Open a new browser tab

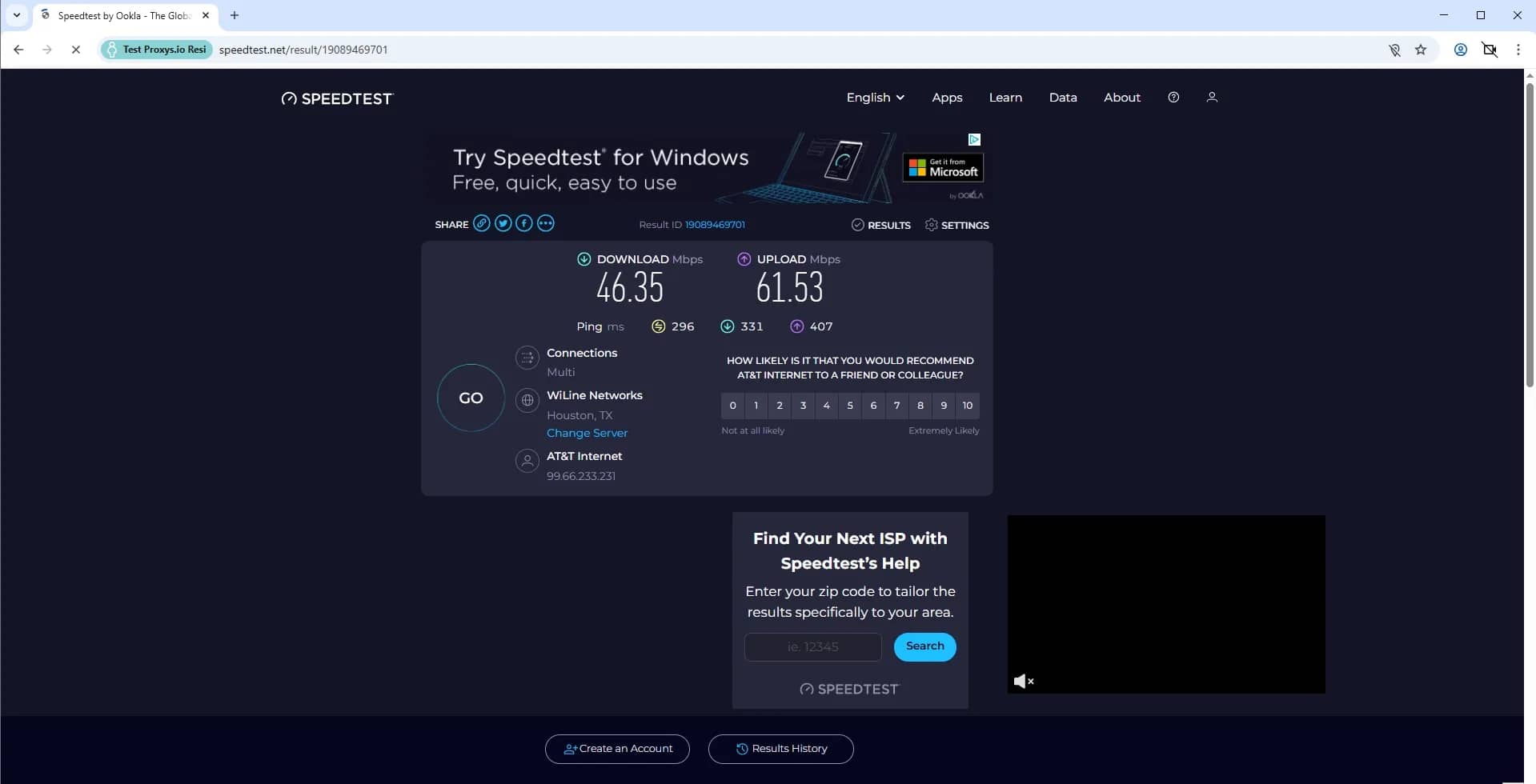pos(235,15)
